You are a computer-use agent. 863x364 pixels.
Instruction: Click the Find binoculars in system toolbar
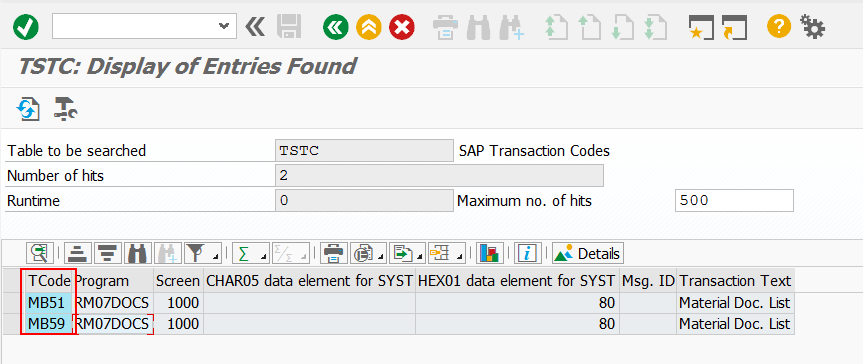pyautogui.click(x=478, y=27)
